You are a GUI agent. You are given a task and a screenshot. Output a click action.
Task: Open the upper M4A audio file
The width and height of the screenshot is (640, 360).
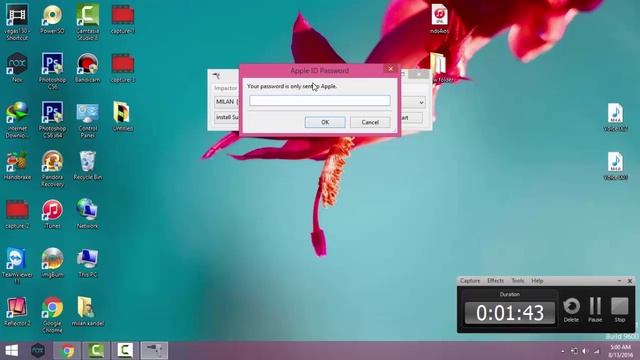tap(615, 117)
